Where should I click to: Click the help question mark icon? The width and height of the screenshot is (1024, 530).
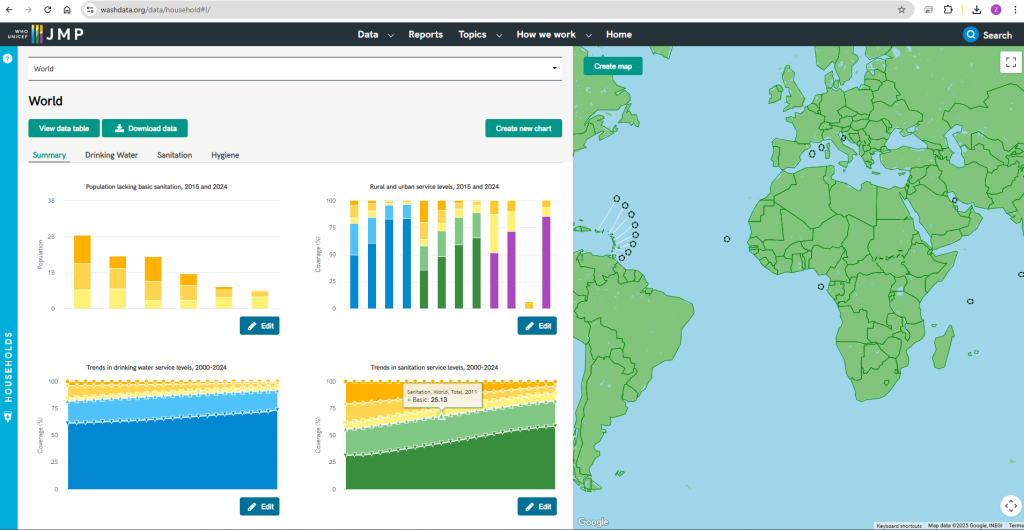click(7, 59)
